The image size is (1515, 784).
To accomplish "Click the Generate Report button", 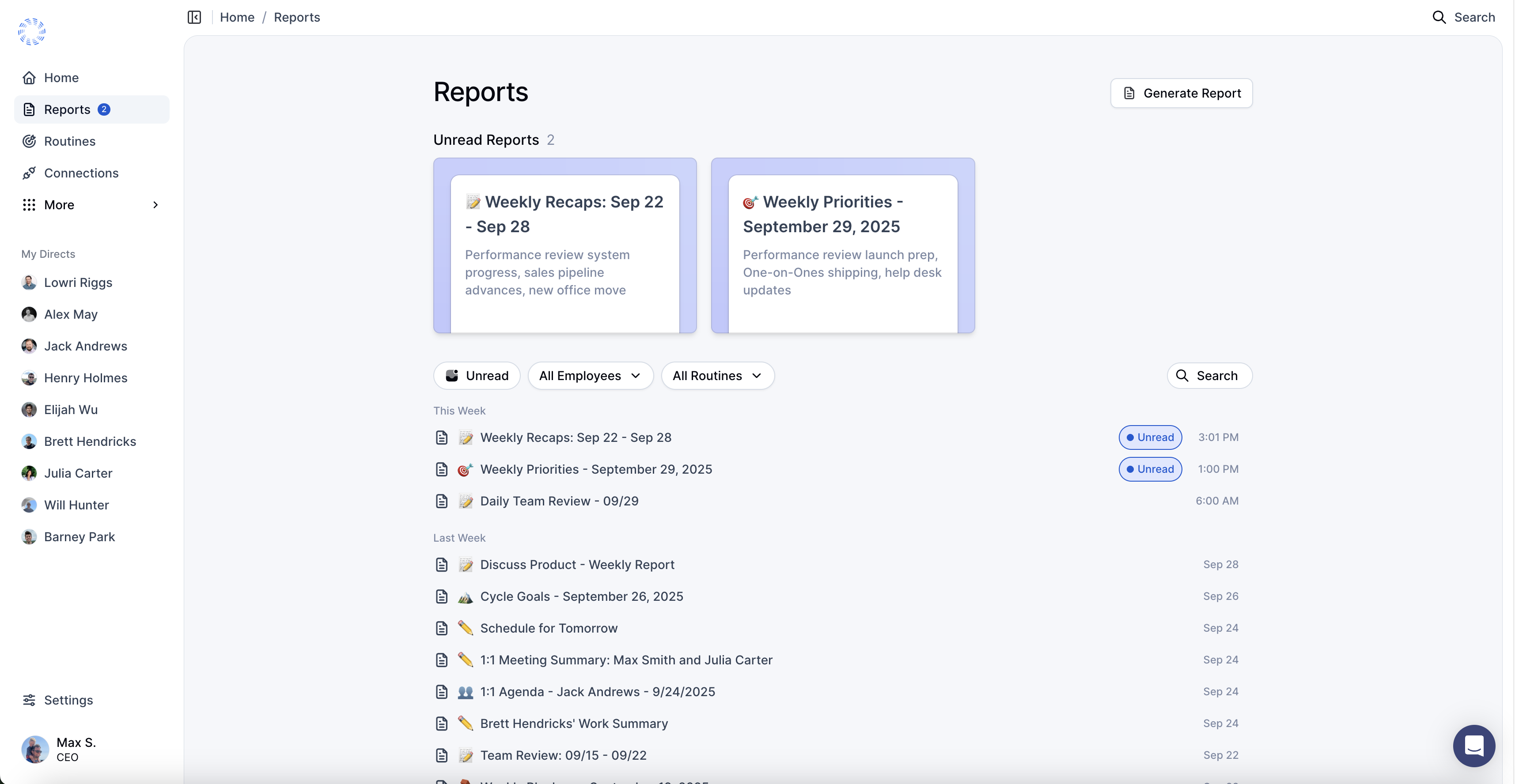I will (1181, 93).
